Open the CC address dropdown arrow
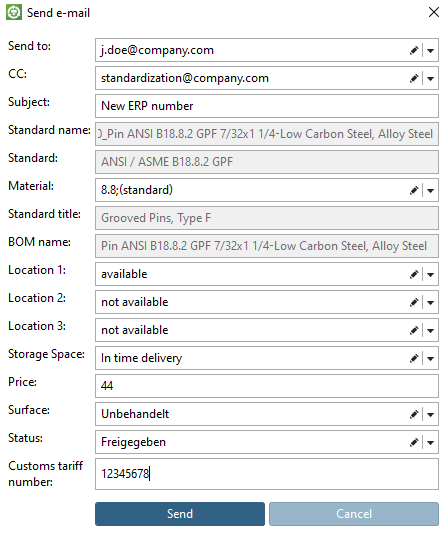Image resolution: width=445 pixels, height=534 pixels. (430, 79)
